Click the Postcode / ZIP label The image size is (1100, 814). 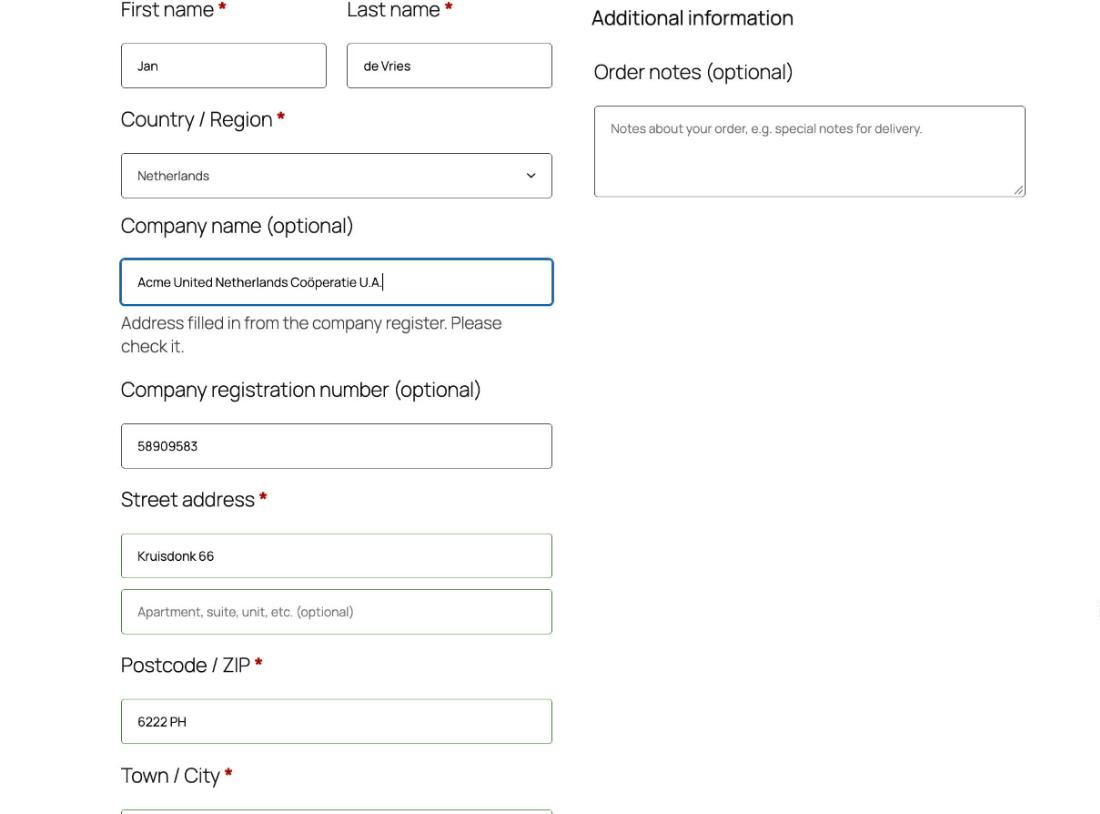coord(185,665)
